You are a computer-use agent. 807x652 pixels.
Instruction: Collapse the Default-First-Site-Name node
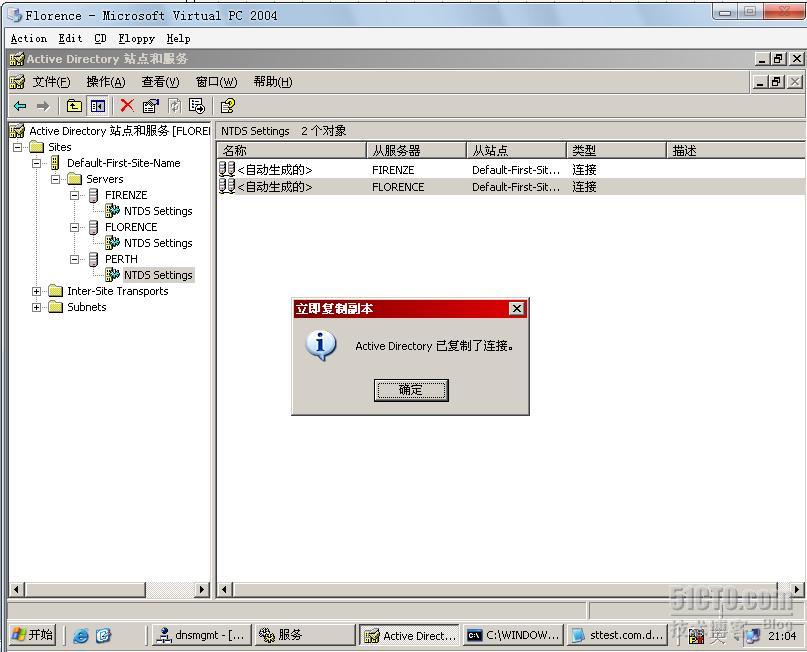click(x=37, y=163)
